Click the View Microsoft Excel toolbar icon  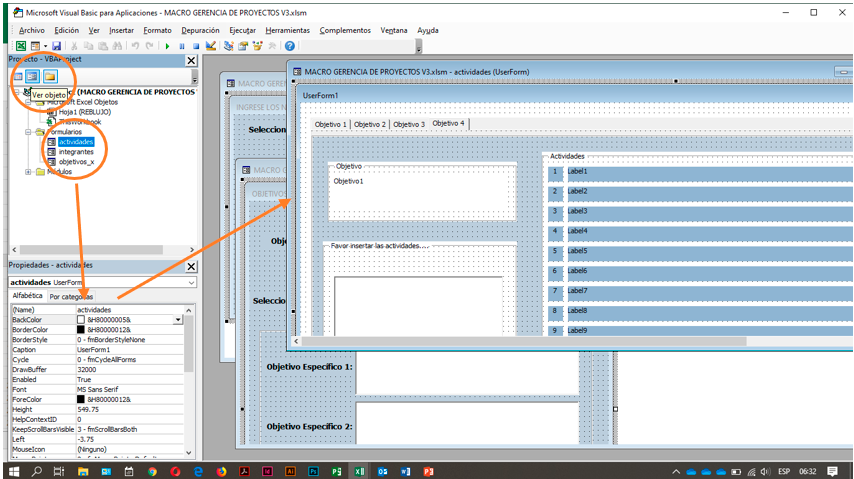tap(21, 46)
